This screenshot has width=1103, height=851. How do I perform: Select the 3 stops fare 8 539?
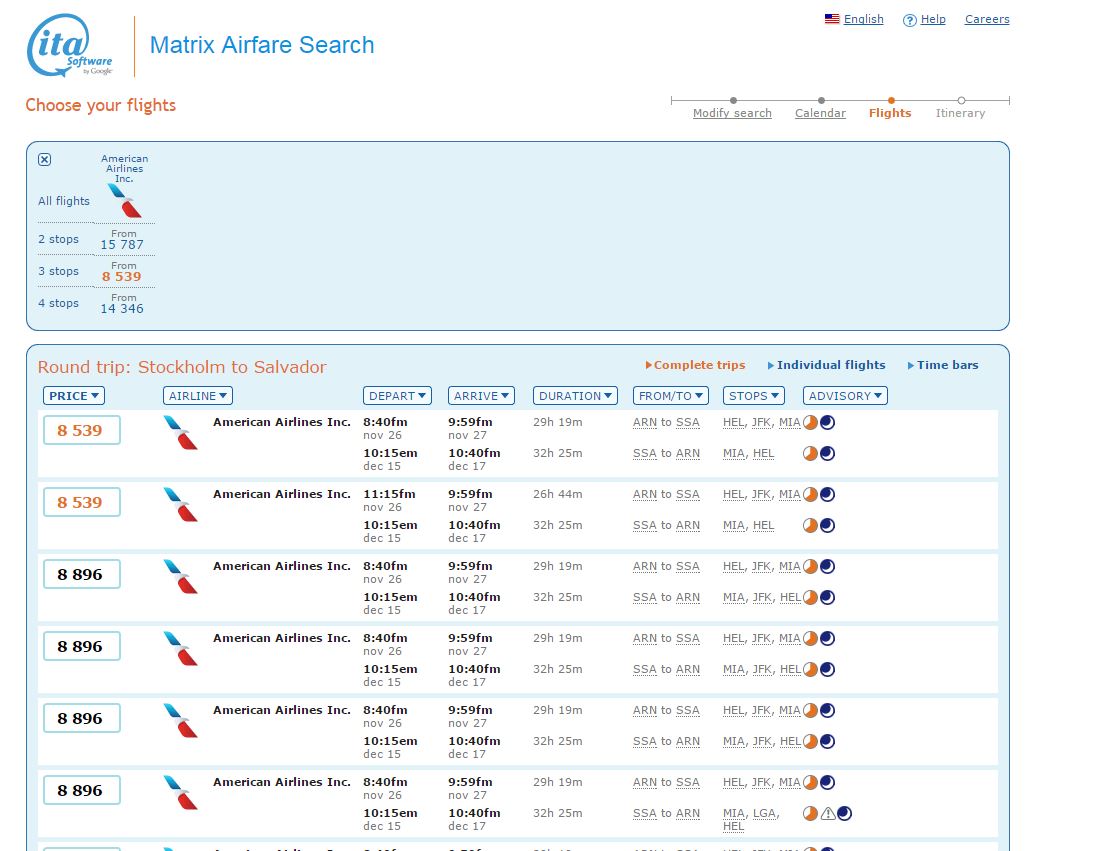coord(122,276)
